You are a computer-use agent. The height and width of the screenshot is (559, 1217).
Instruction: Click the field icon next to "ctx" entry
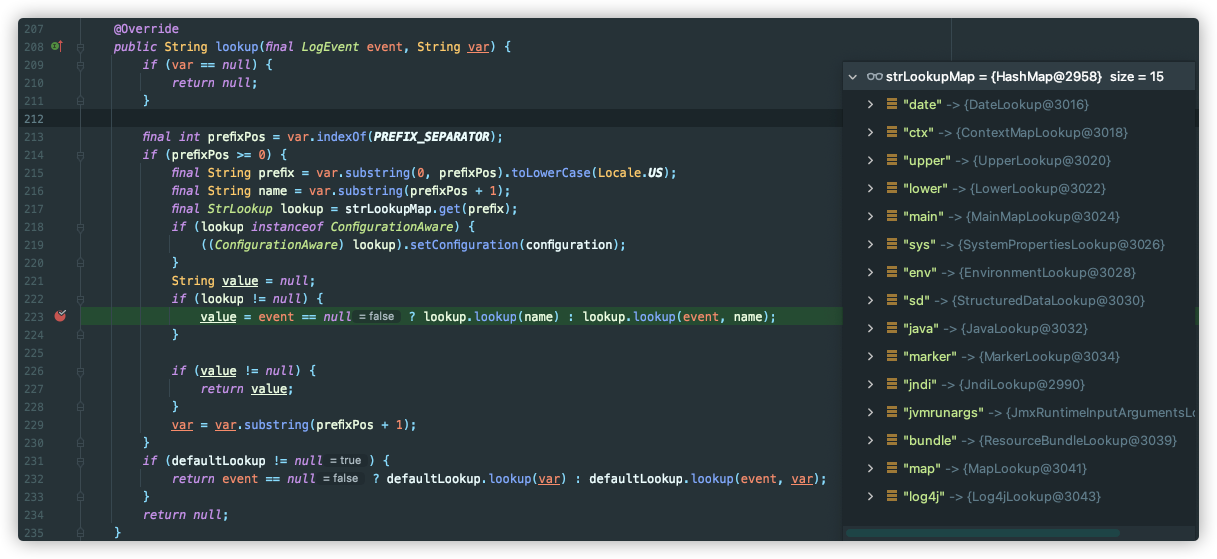(x=890, y=132)
